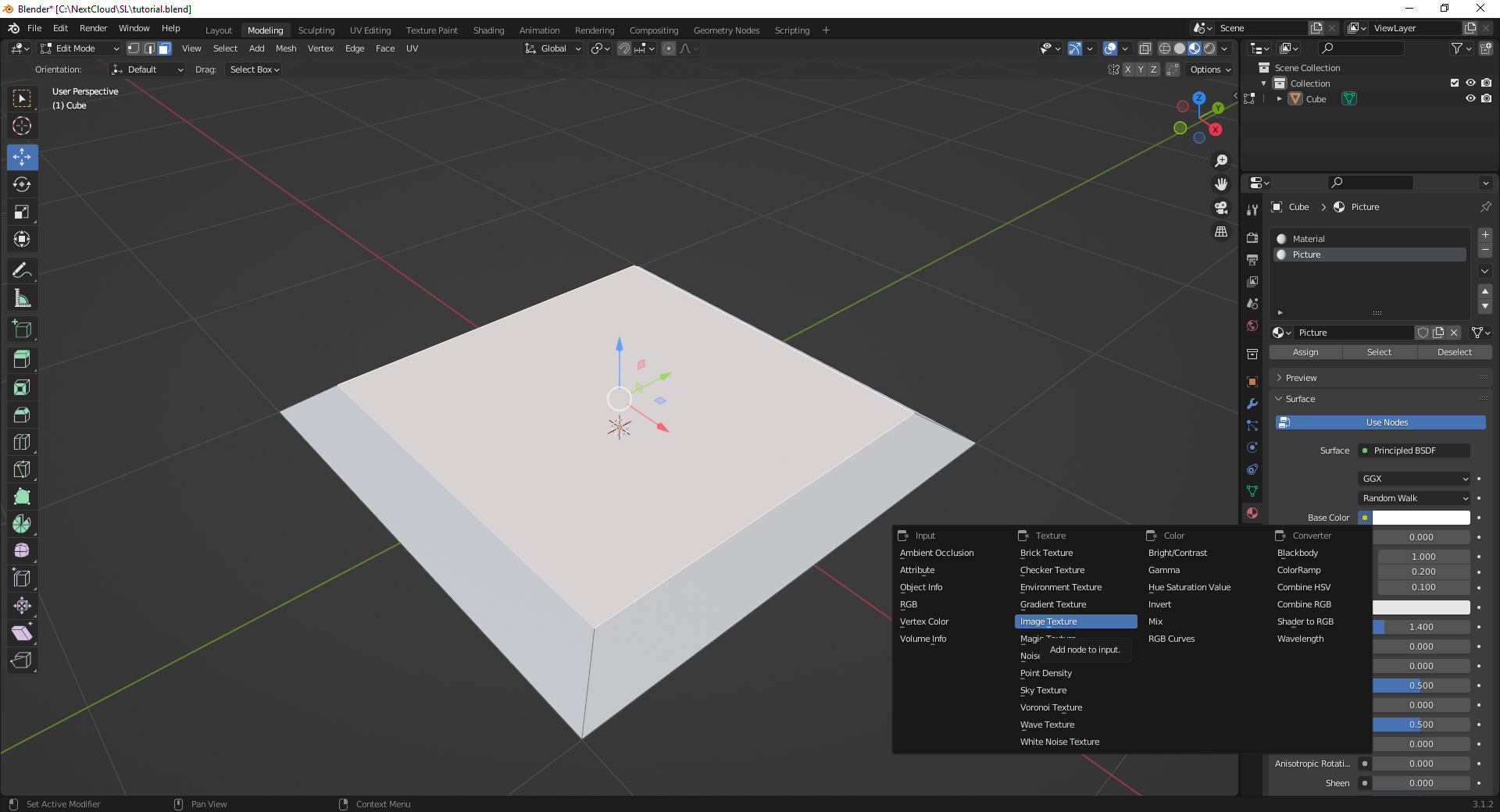Choose the Extrude Region tool
Image resolution: width=1500 pixels, height=812 pixels.
click(22, 359)
